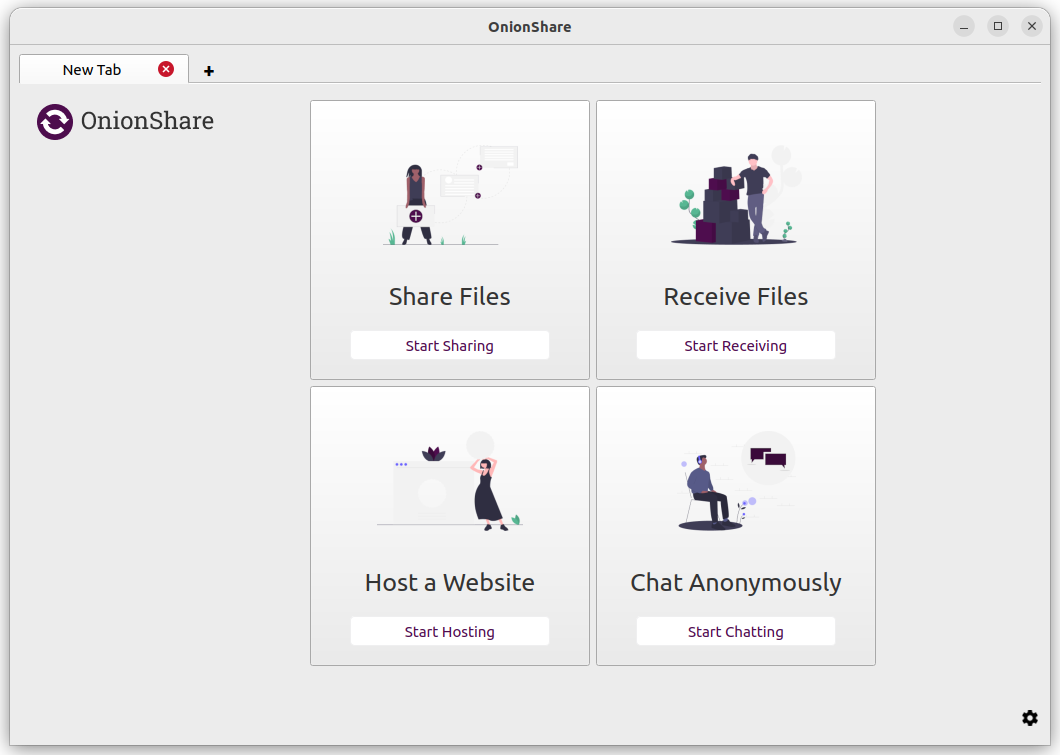The image size is (1060, 755).
Task: Click the OnionShare title bar text
Action: pyautogui.click(x=530, y=26)
